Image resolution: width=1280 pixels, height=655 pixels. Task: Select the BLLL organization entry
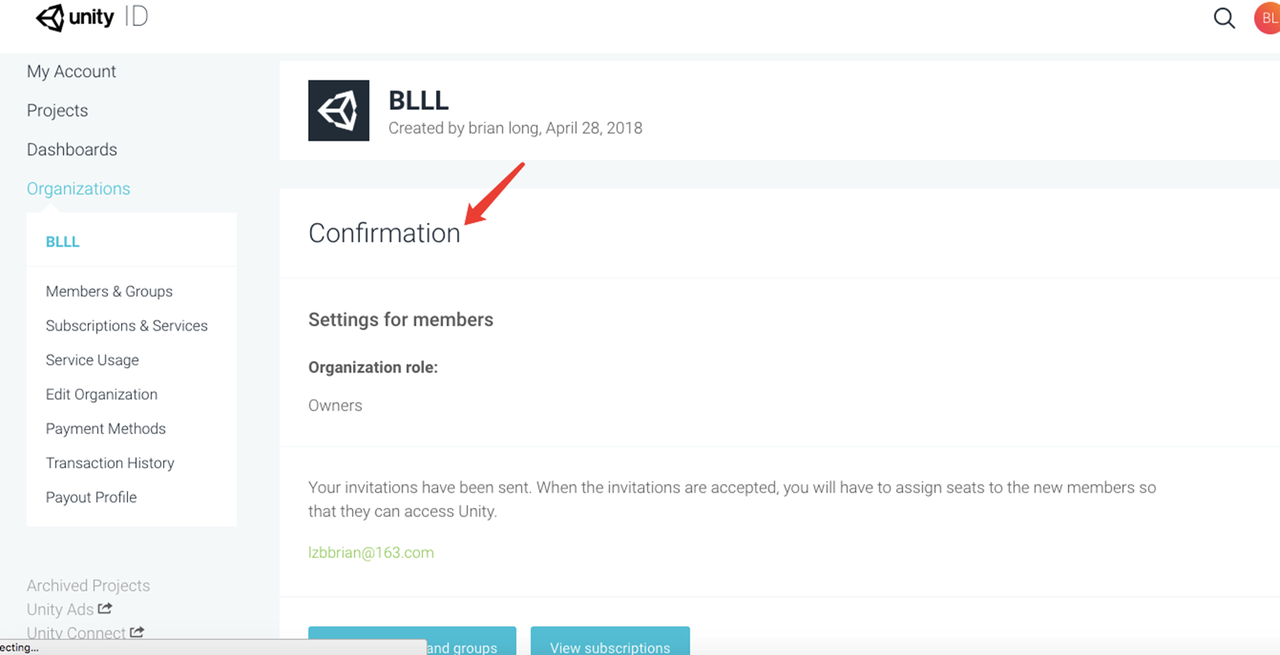pyautogui.click(x=63, y=242)
